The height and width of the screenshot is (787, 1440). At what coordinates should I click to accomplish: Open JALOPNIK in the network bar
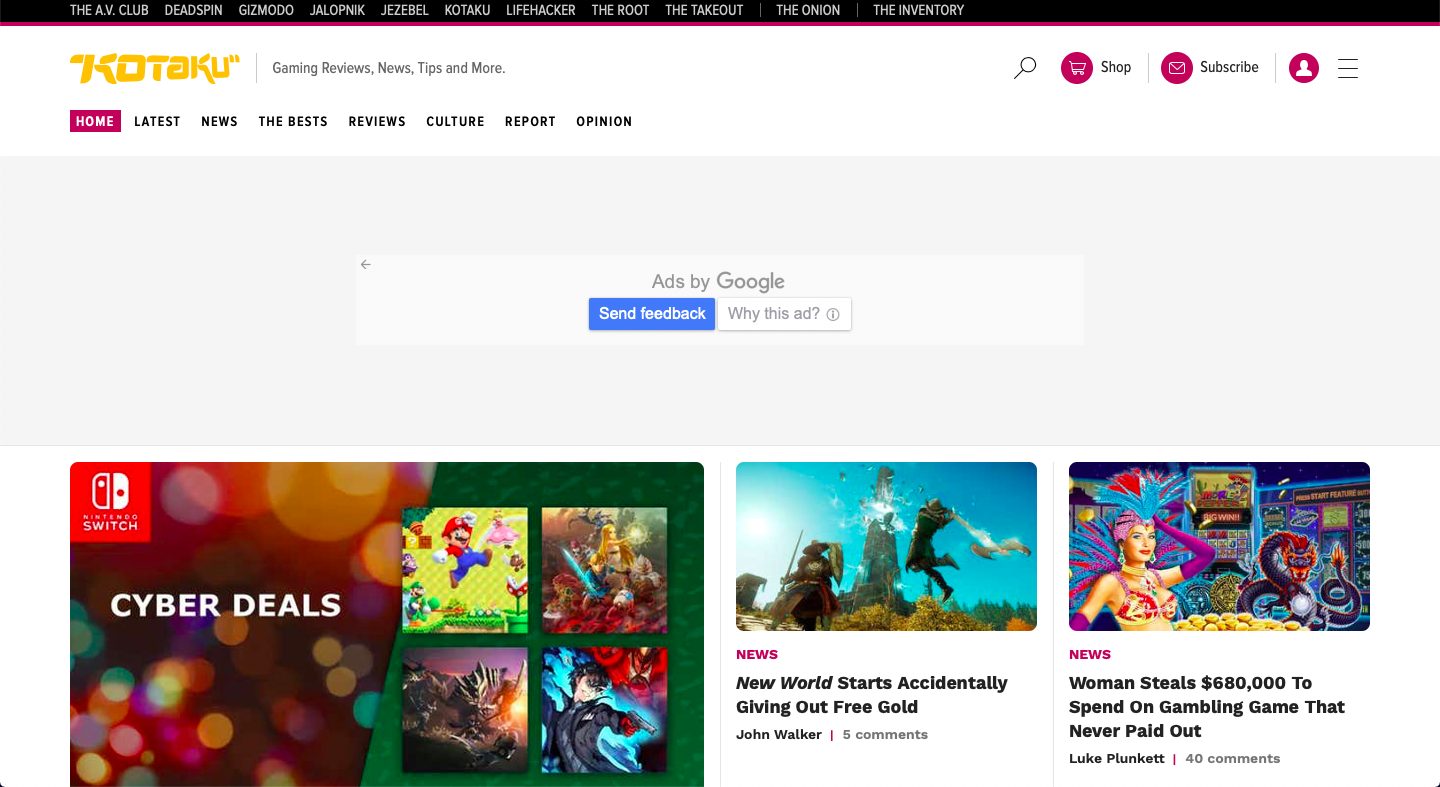coord(337,10)
